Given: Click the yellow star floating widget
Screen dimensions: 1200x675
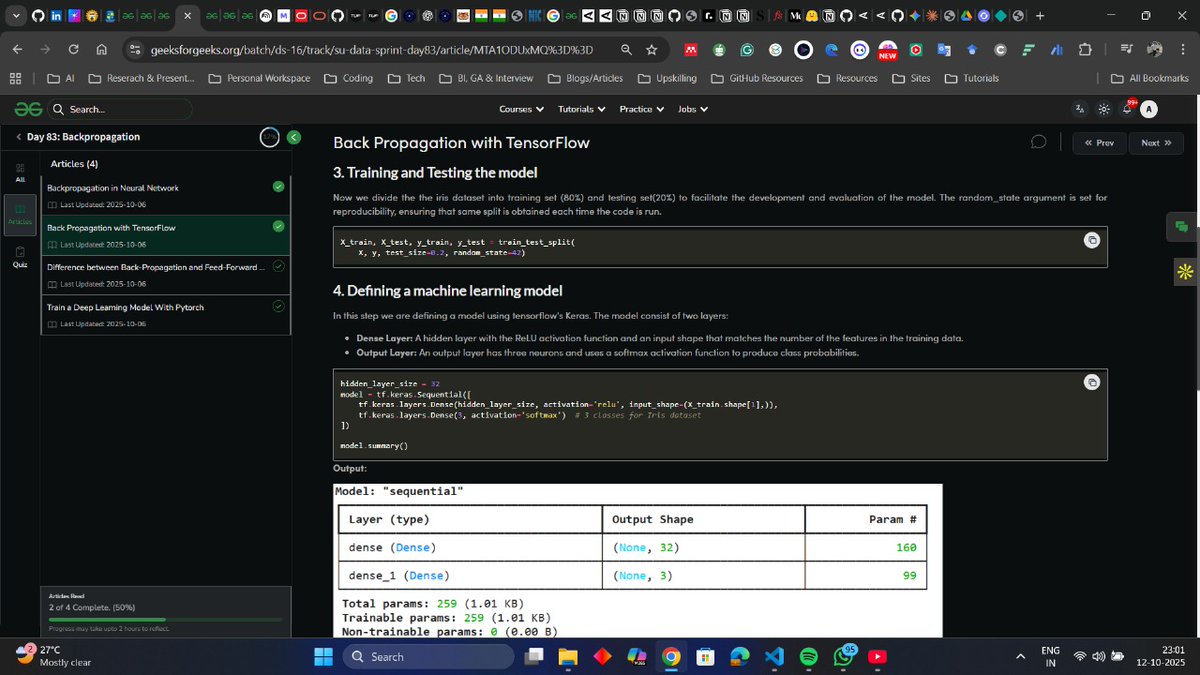Looking at the screenshot, I should [1184, 271].
